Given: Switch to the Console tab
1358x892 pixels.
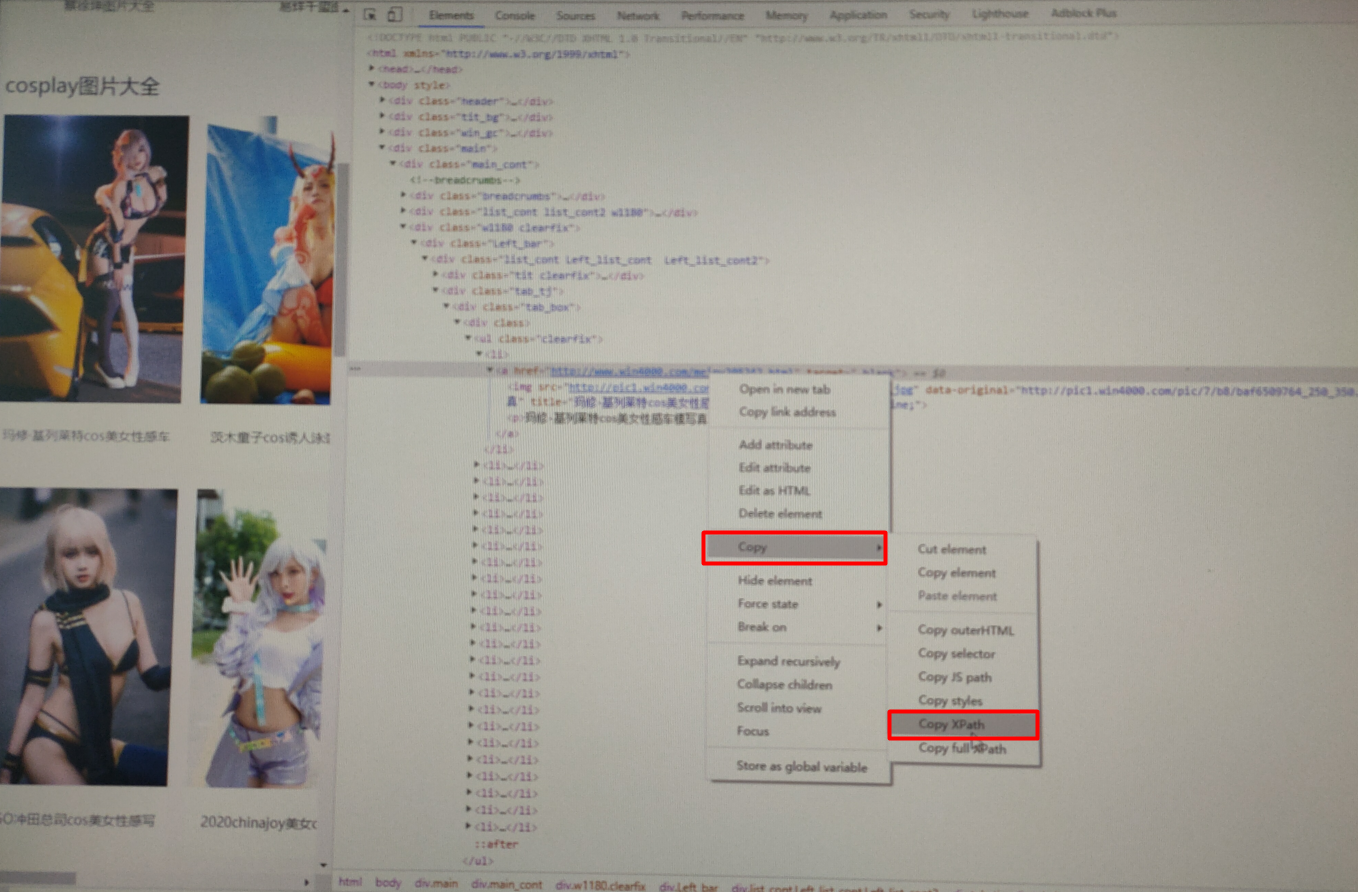Looking at the screenshot, I should coord(515,15).
